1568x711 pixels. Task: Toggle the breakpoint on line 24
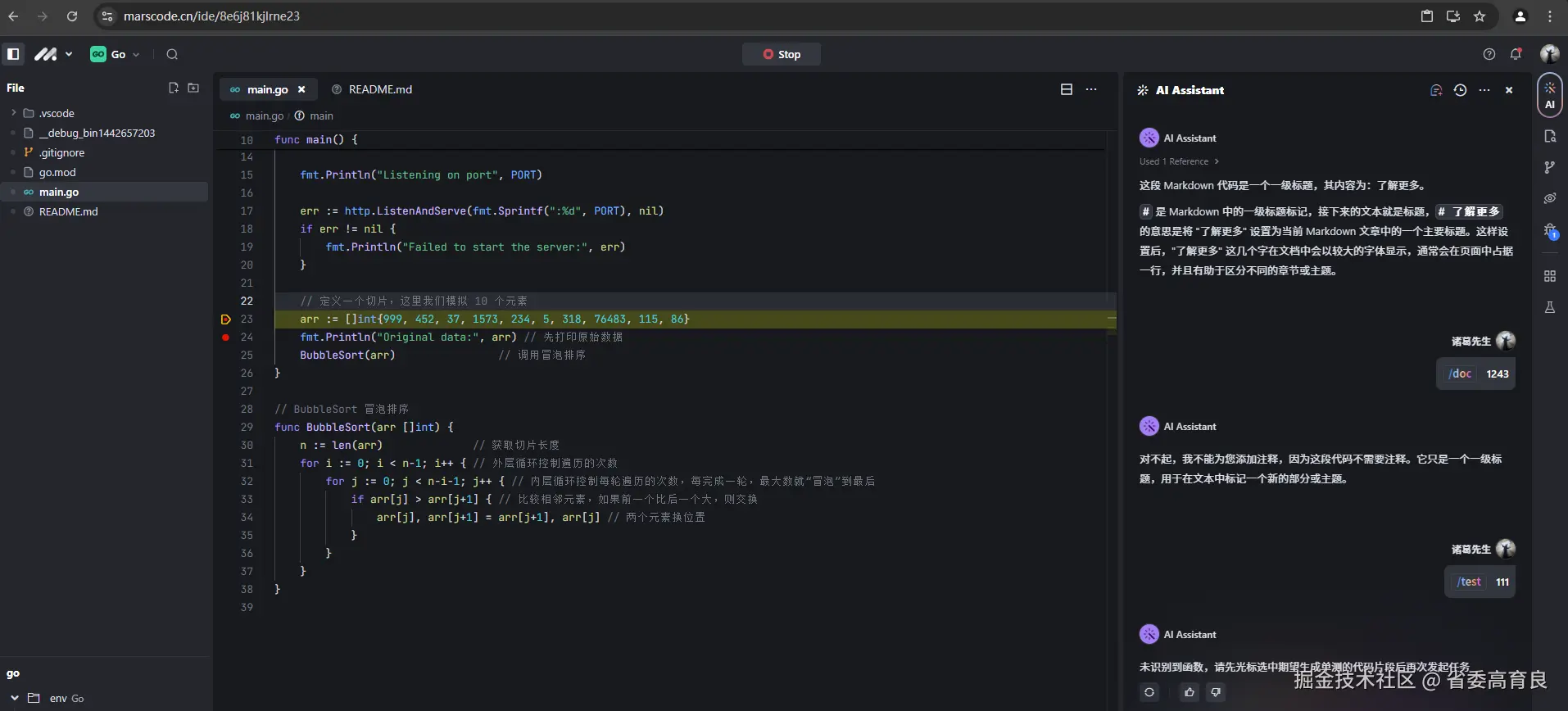coord(225,337)
